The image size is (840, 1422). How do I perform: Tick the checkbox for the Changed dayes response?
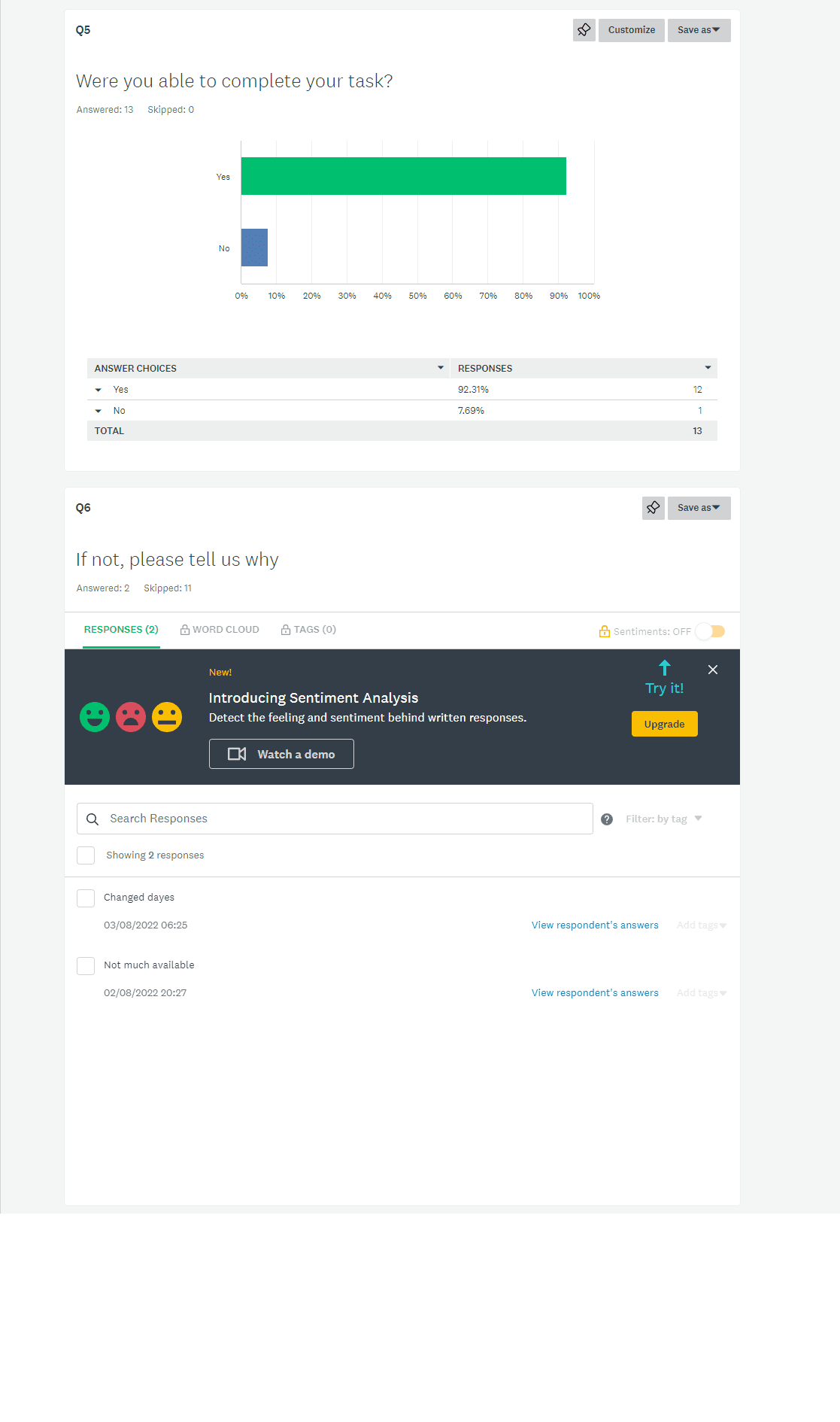(86, 898)
